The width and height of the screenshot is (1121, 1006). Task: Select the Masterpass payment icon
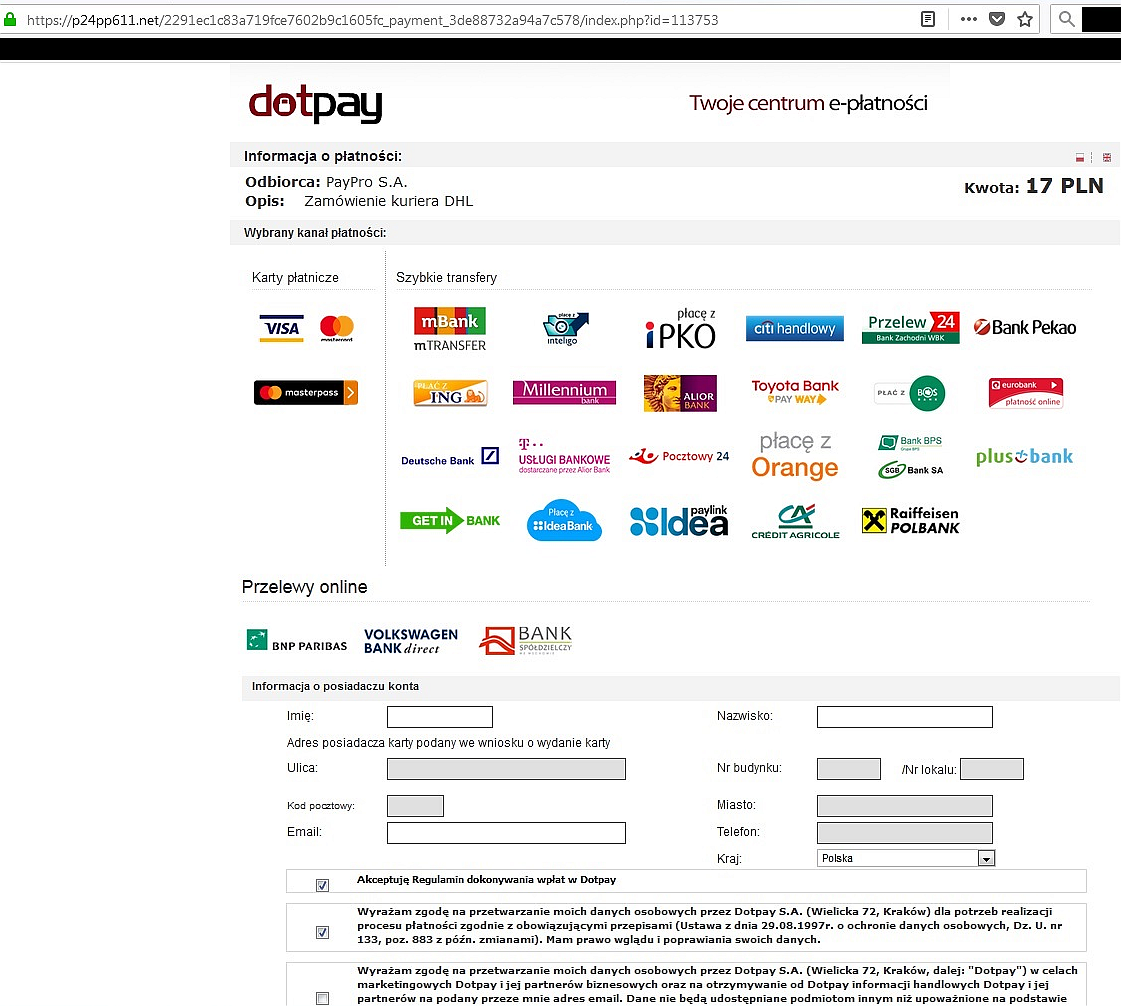tap(305, 393)
